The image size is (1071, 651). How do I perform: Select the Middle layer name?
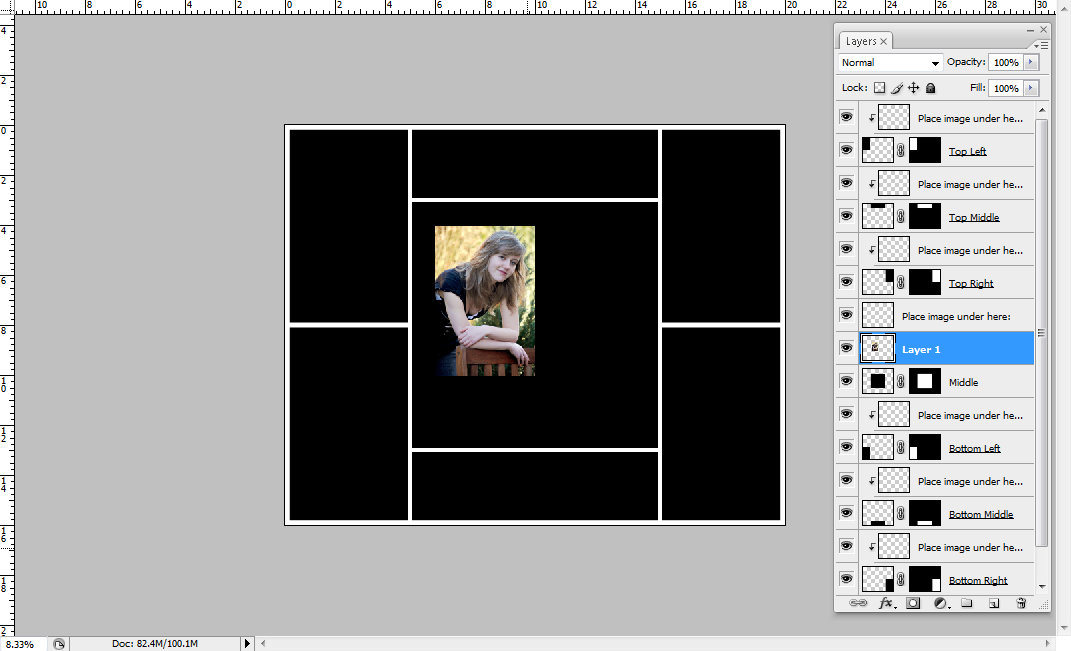(963, 383)
